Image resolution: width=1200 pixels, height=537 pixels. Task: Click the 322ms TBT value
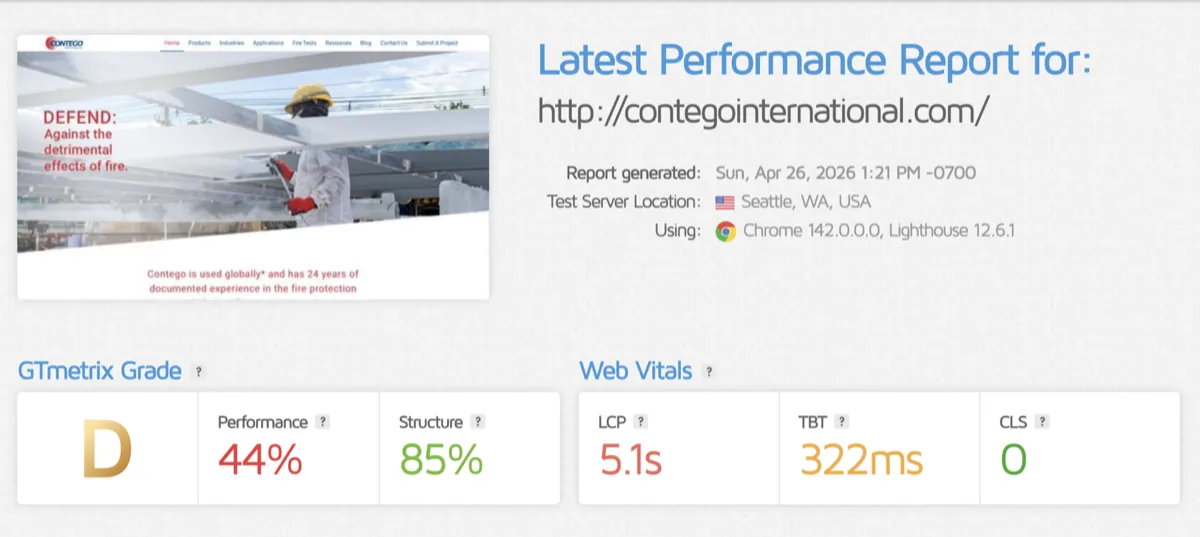point(861,459)
